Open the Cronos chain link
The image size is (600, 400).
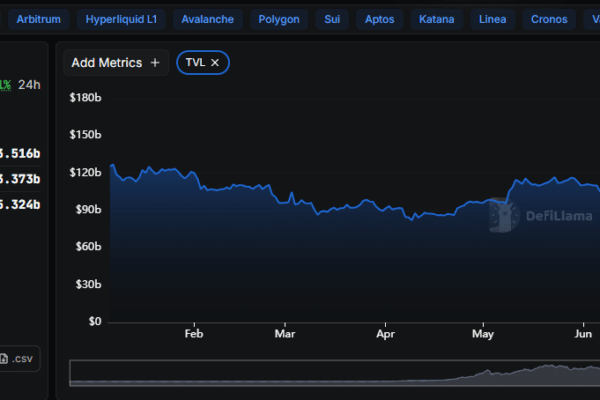click(549, 19)
